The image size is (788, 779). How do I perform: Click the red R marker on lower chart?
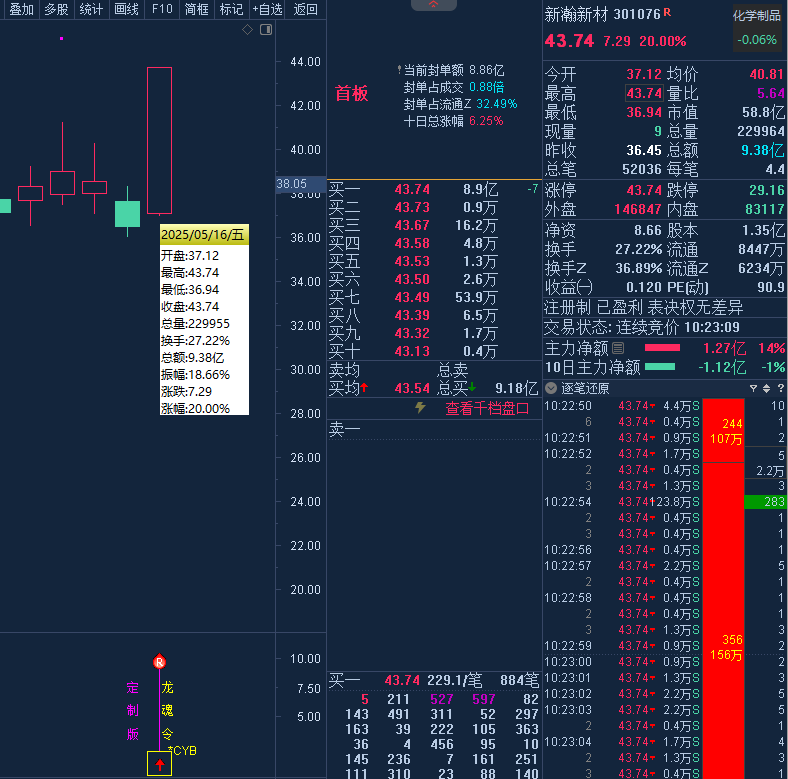point(159,662)
